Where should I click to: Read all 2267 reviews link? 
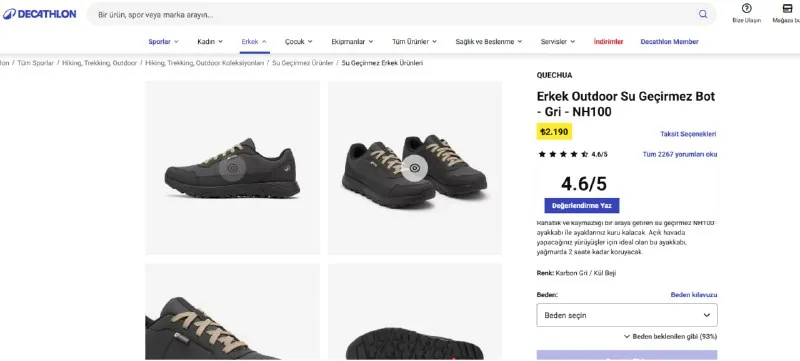click(680, 154)
